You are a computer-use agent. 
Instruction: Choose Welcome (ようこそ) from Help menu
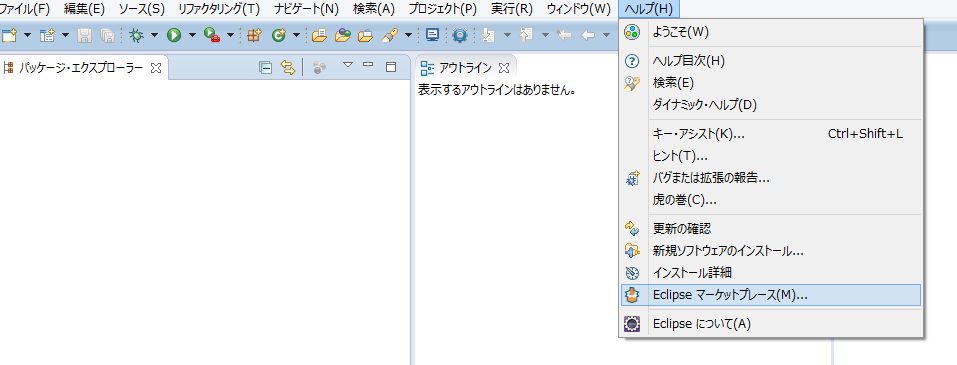tap(770, 32)
